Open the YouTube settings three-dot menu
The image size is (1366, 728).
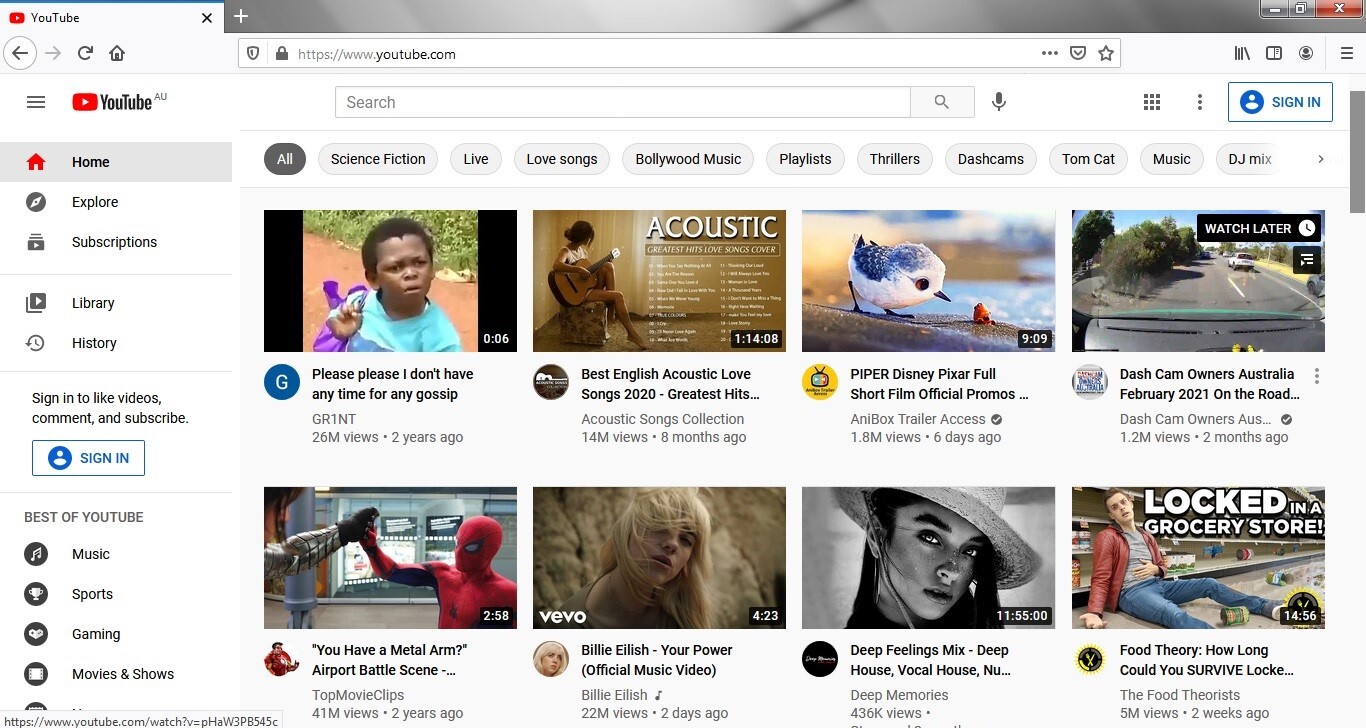coord(1200,102)
